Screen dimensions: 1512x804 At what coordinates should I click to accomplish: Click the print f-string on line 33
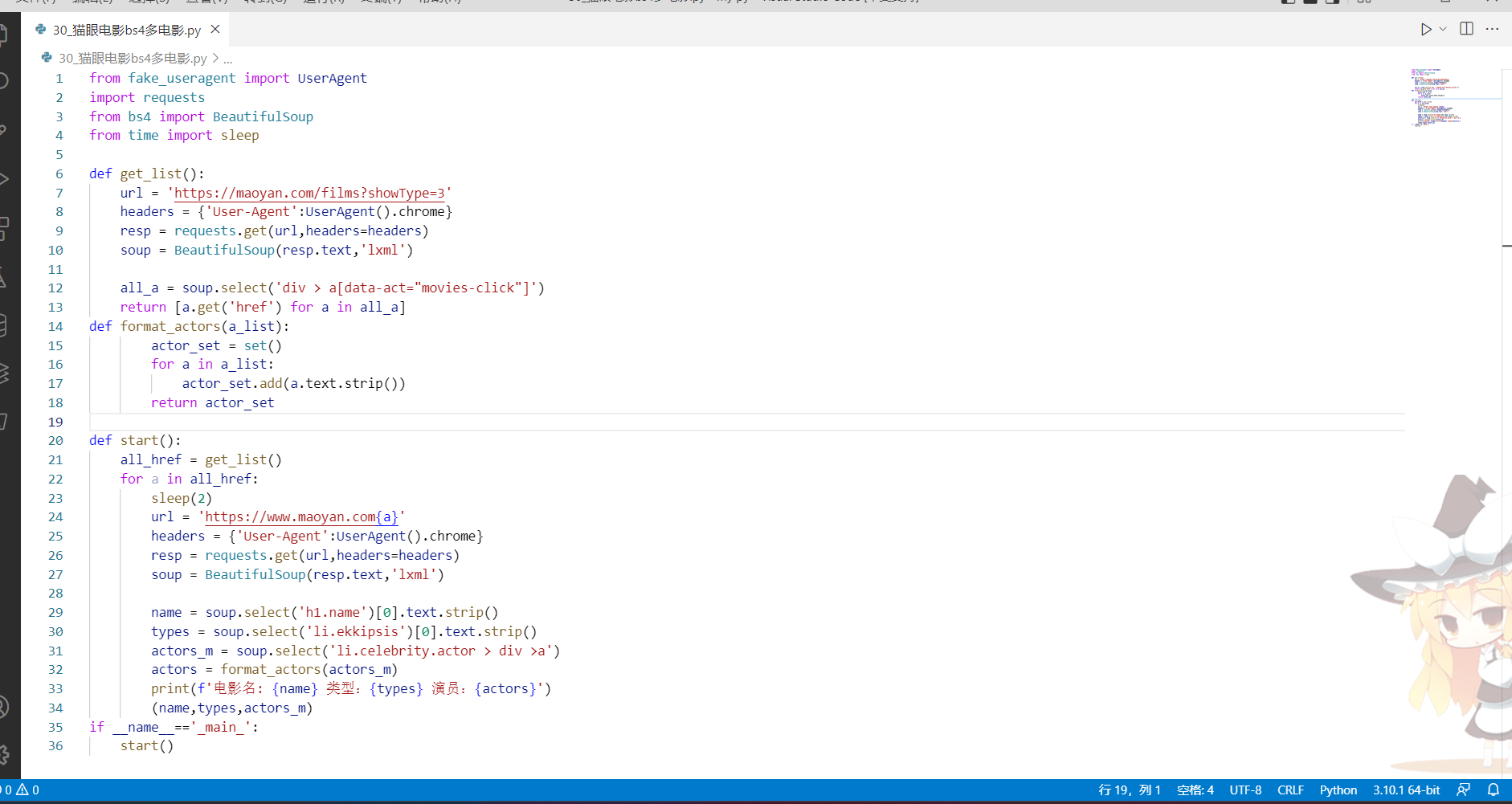tap(351, 688)
